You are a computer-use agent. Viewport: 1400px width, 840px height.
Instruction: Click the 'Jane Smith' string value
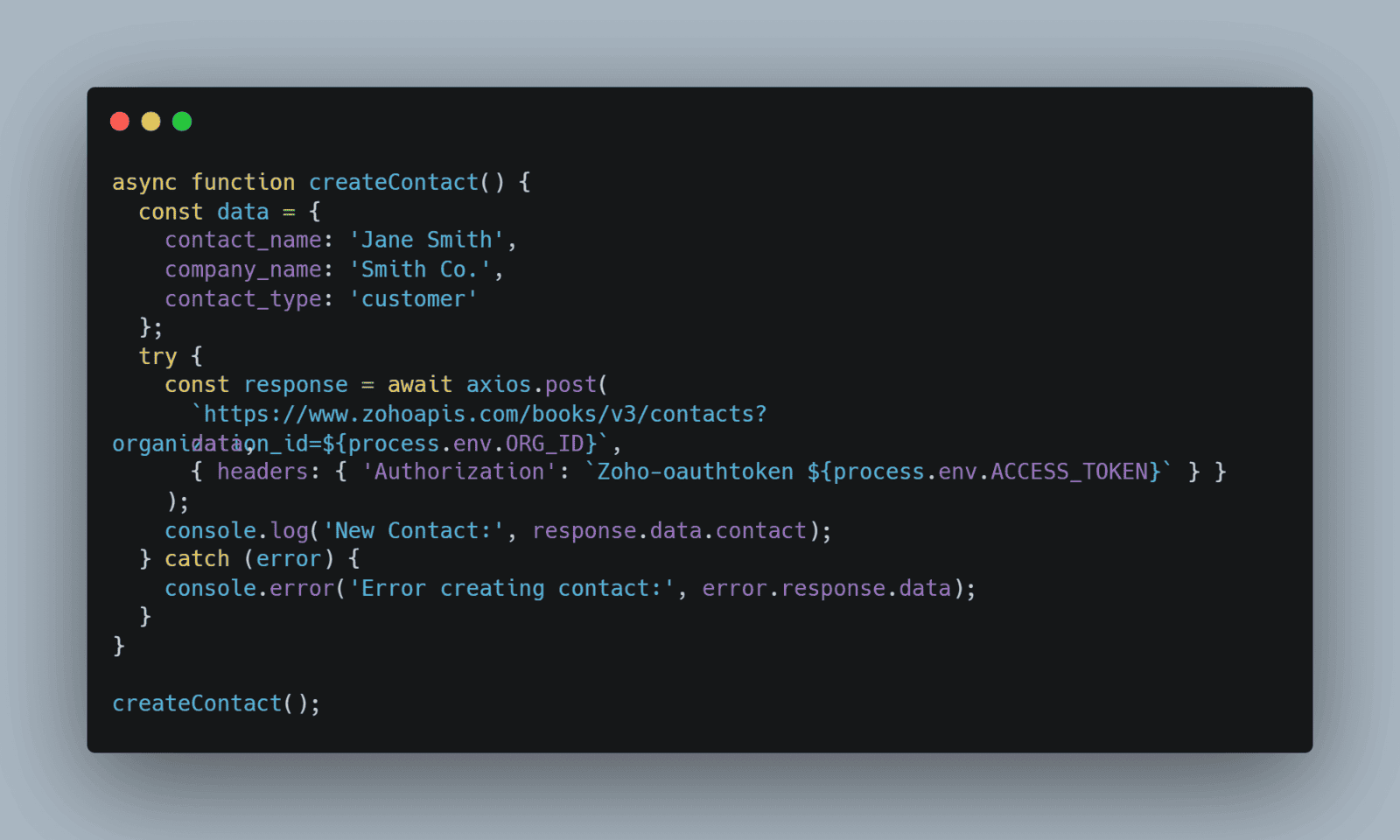[426, 240]
